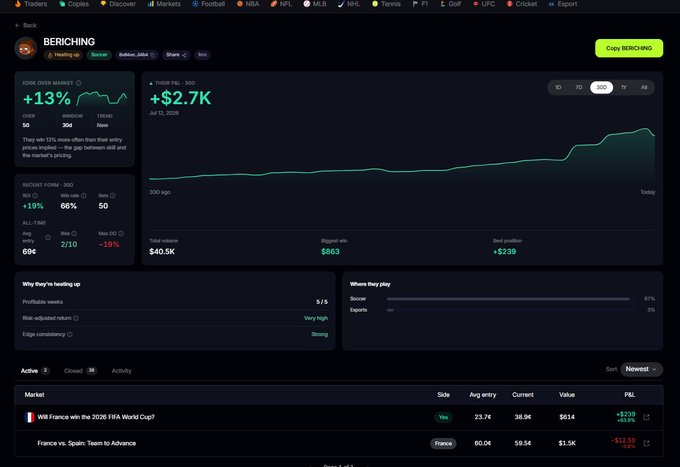Open the Golf category link
This screenshot has width=680, height=467.
click(451, 4)
